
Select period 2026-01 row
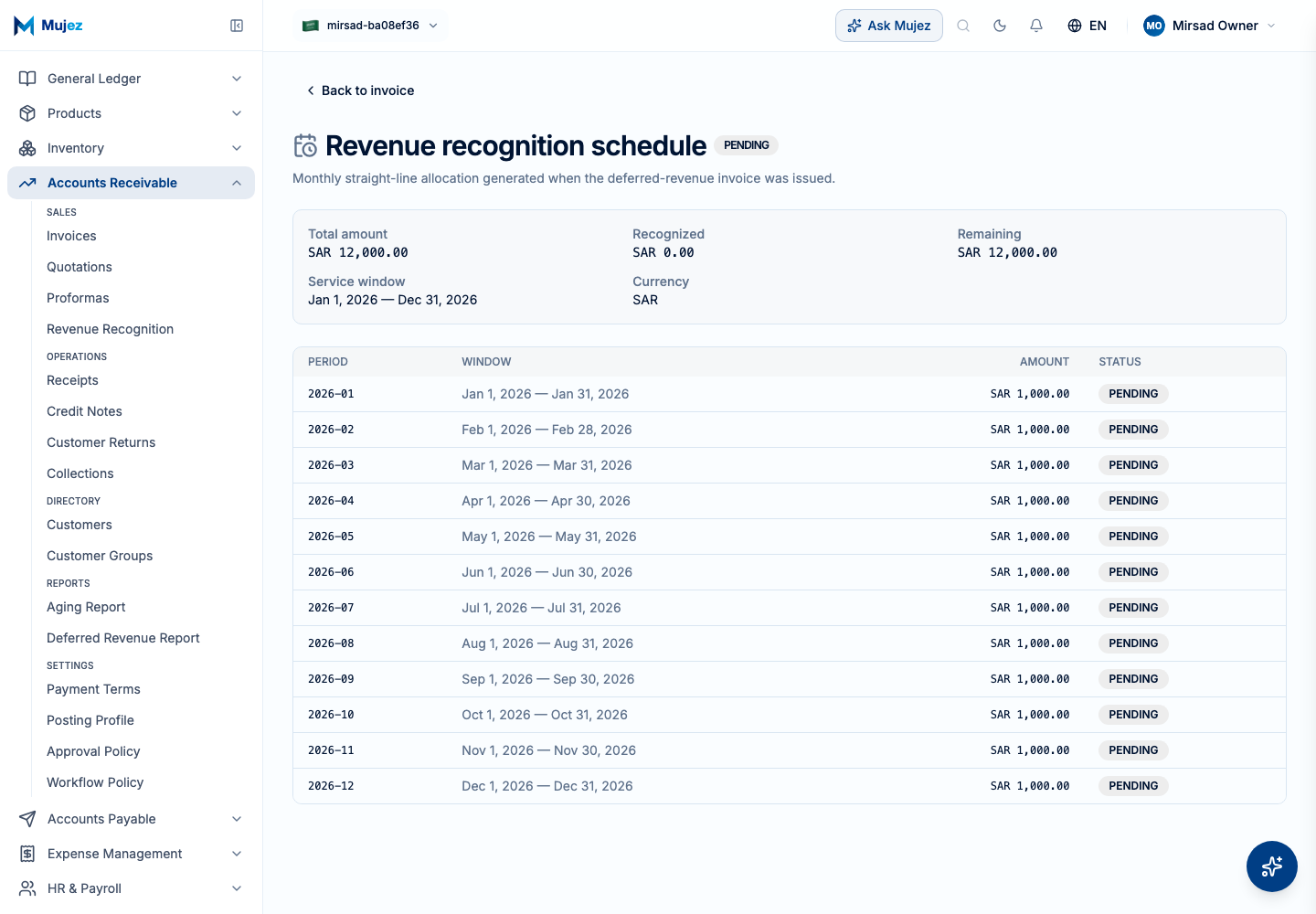[790, 394]
